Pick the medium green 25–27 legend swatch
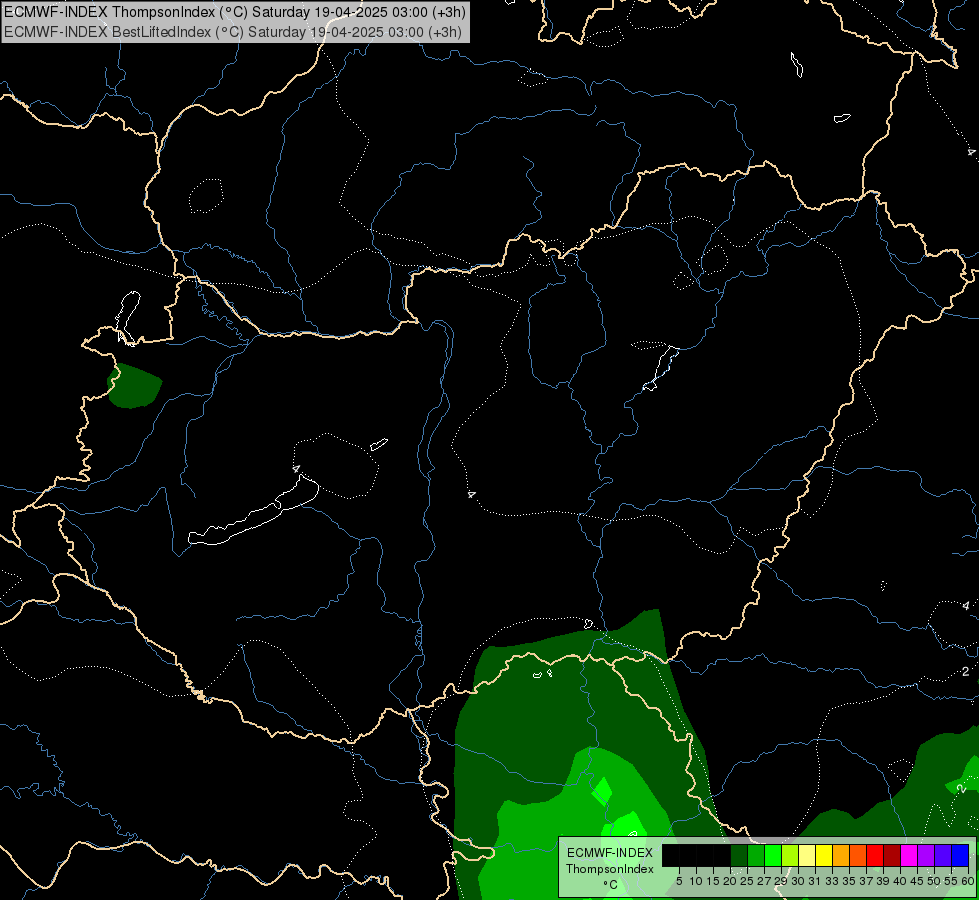Viewport: 979px width, 900px height. (755, 856)
